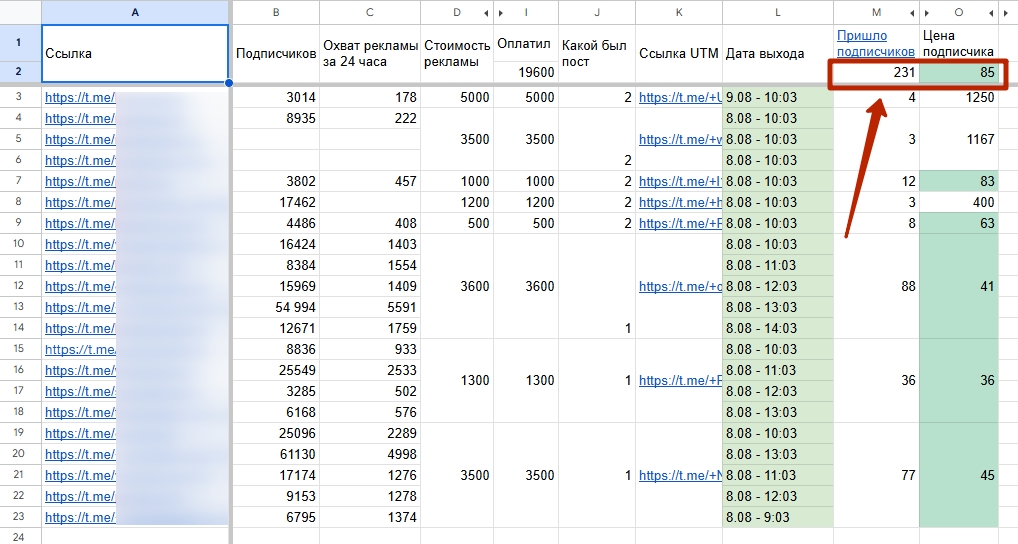The width and height of the screenshot is (1018, 544).
Task: Select the cell with total 231 subscribers
Action: (875, 73)
